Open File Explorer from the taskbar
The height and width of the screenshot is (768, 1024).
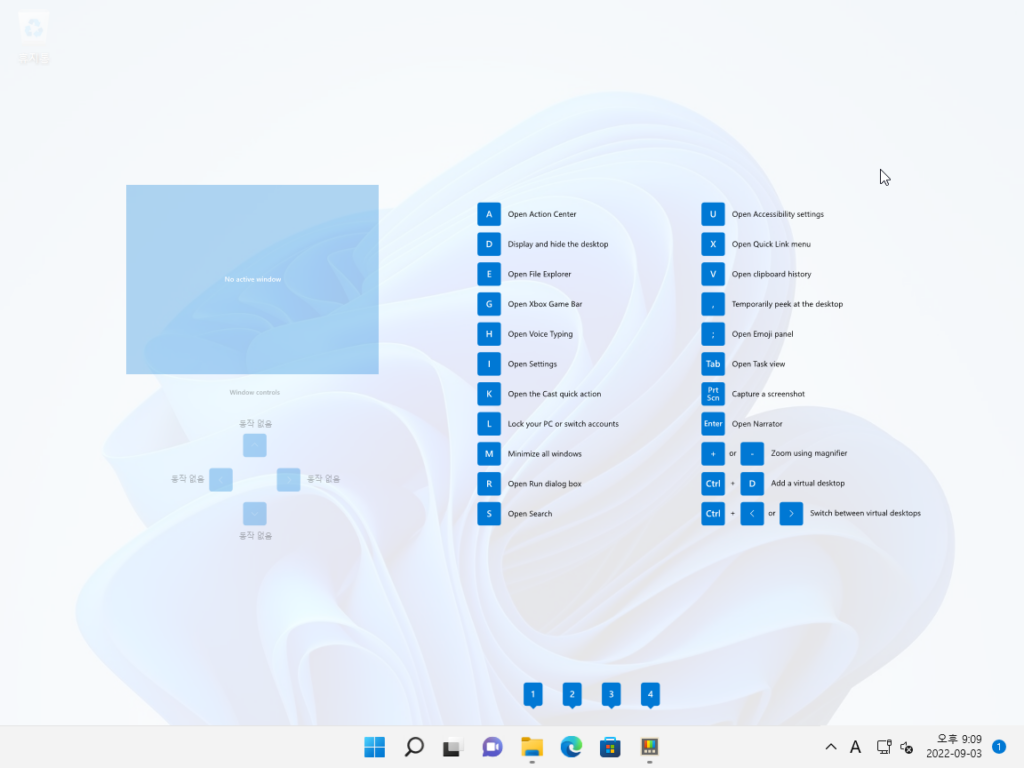coord(532,746)
